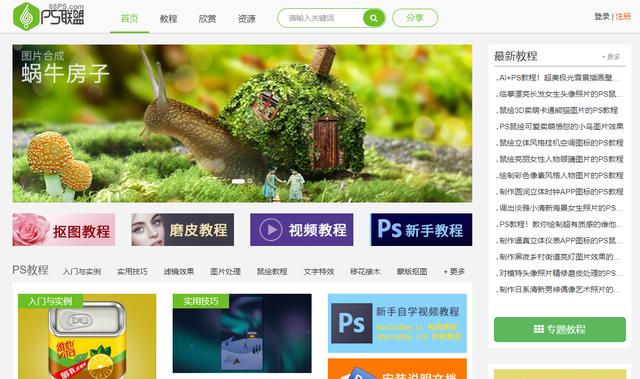Open the 首页 navigation tab
The width and height of the screenshot is (640, 379).
tap(129, 18)
